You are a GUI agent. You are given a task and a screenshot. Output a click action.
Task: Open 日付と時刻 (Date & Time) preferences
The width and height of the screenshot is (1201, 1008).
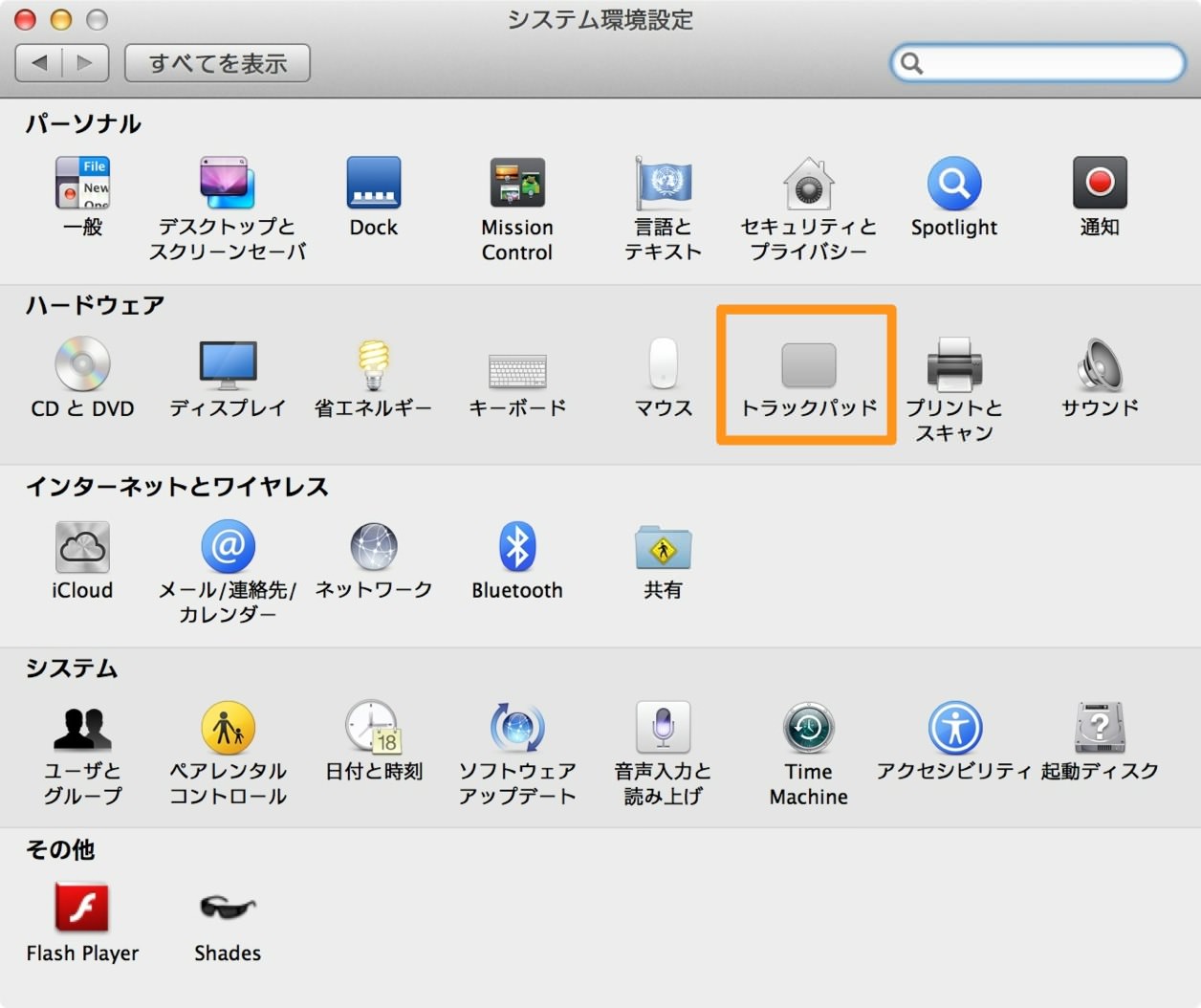pyautogui.click(x=373, y=727)
